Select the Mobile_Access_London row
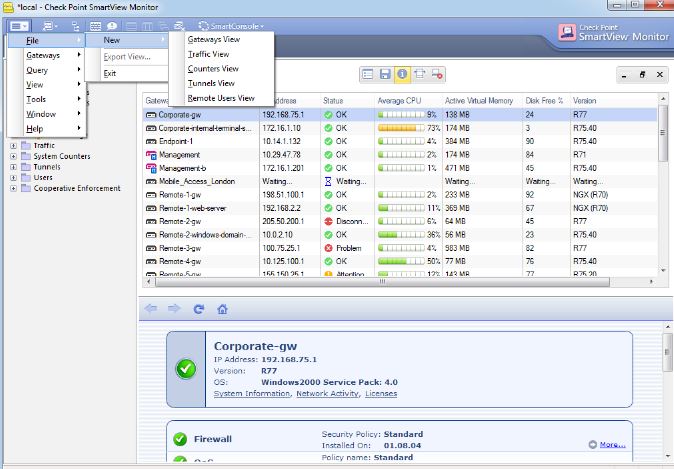This screenshot has width=674, height=469. pyautogui.click(x=400, y=181)
